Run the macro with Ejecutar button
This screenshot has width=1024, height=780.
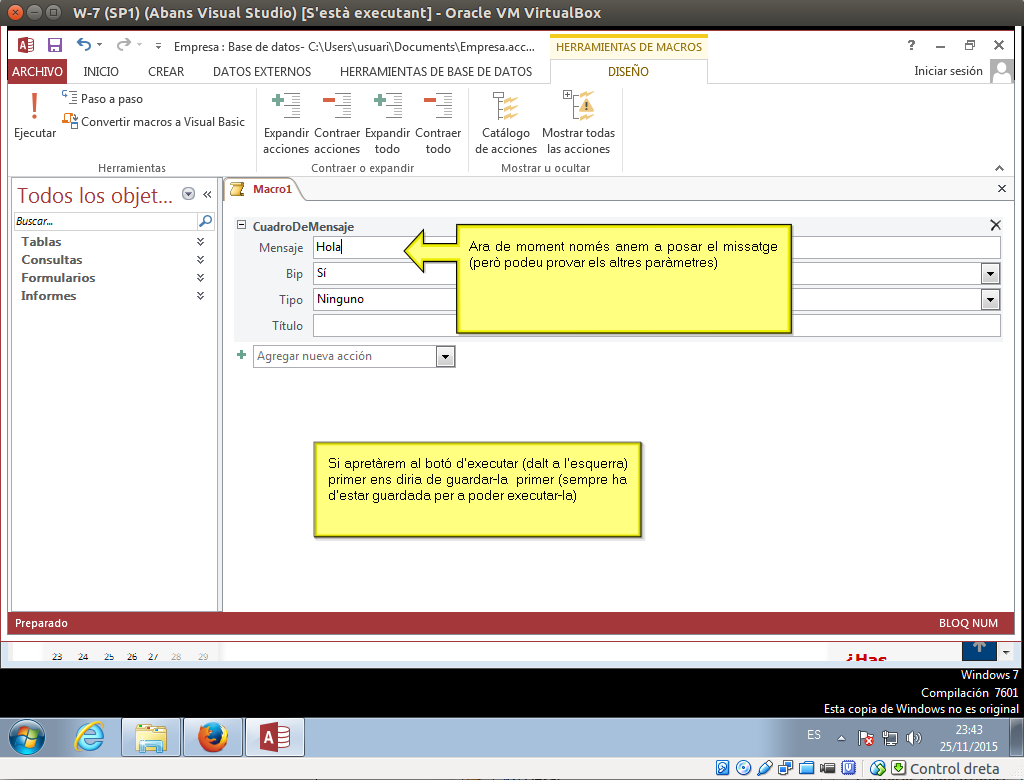click(35, 116)
